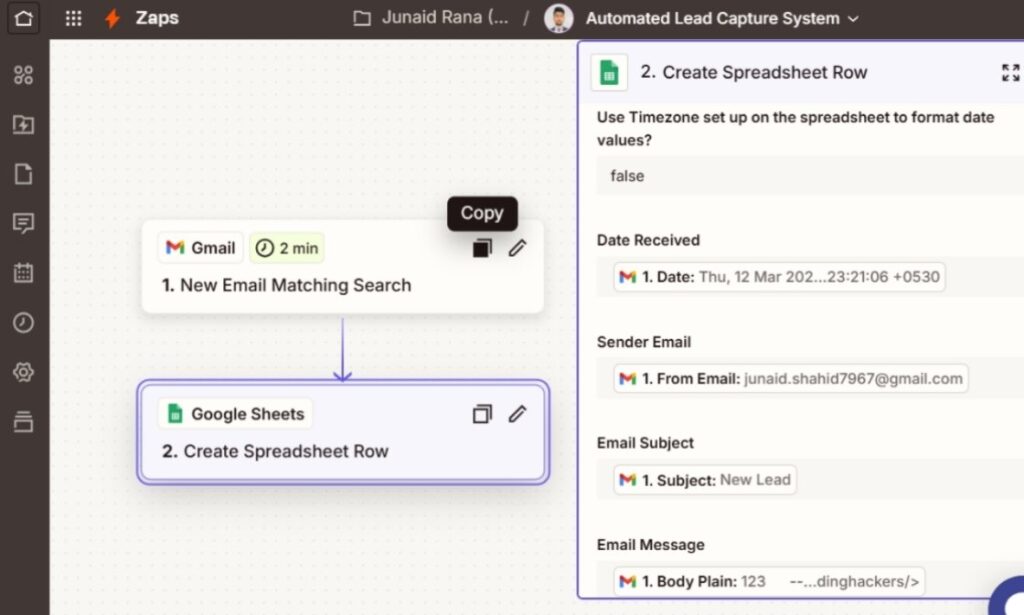Expand the step editor panel to fullscreen

1010,72
